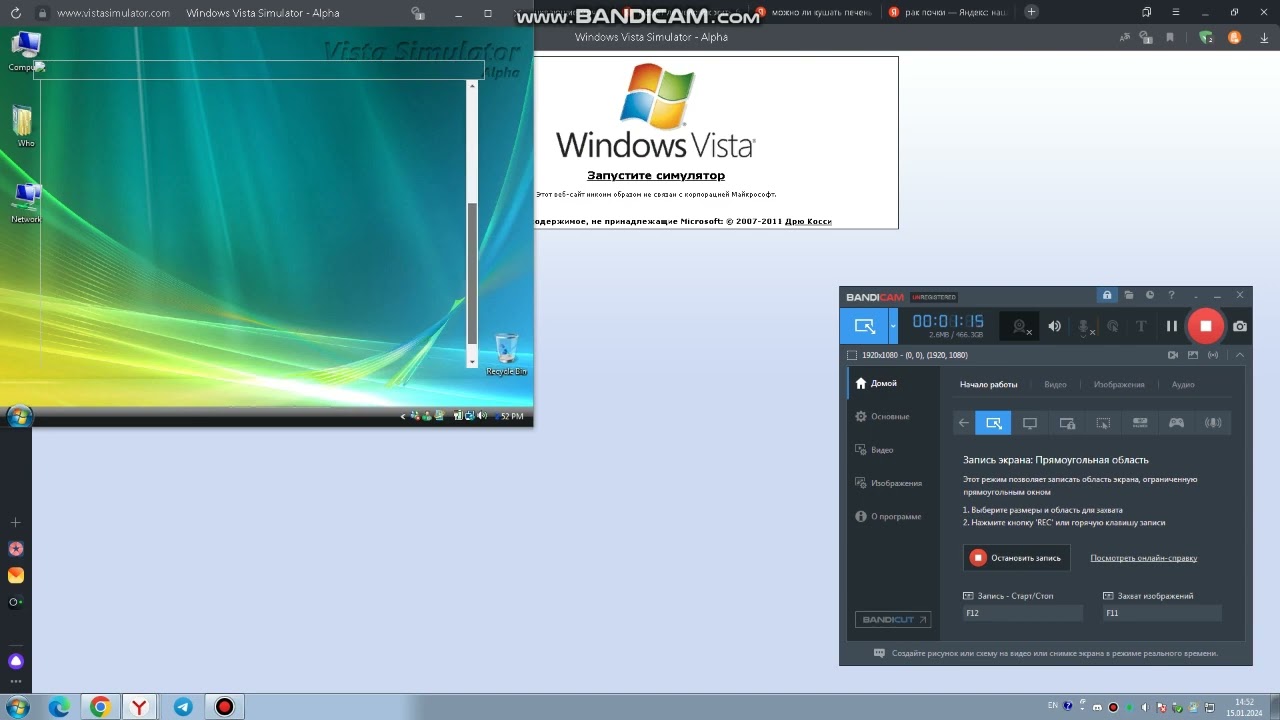Click the simulator window vertical scrollbar thumb
This screenshot has height=720, width=1280.
tap(473, 273)
